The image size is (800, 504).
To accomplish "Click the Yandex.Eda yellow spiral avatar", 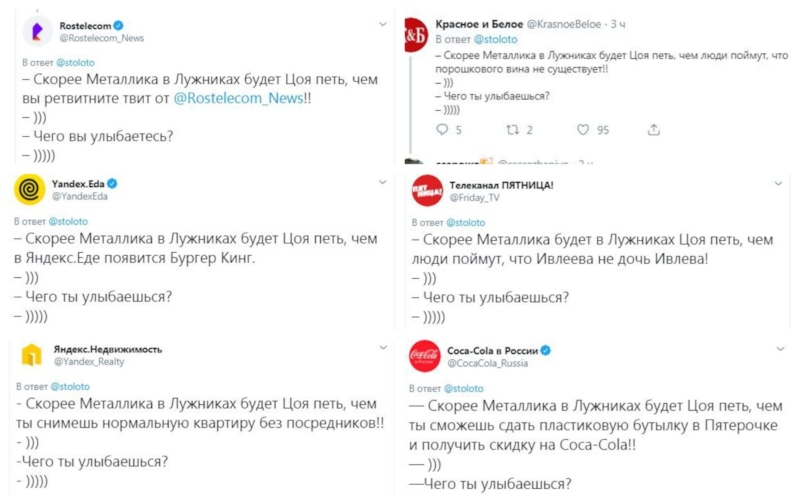I will (30, 189).
